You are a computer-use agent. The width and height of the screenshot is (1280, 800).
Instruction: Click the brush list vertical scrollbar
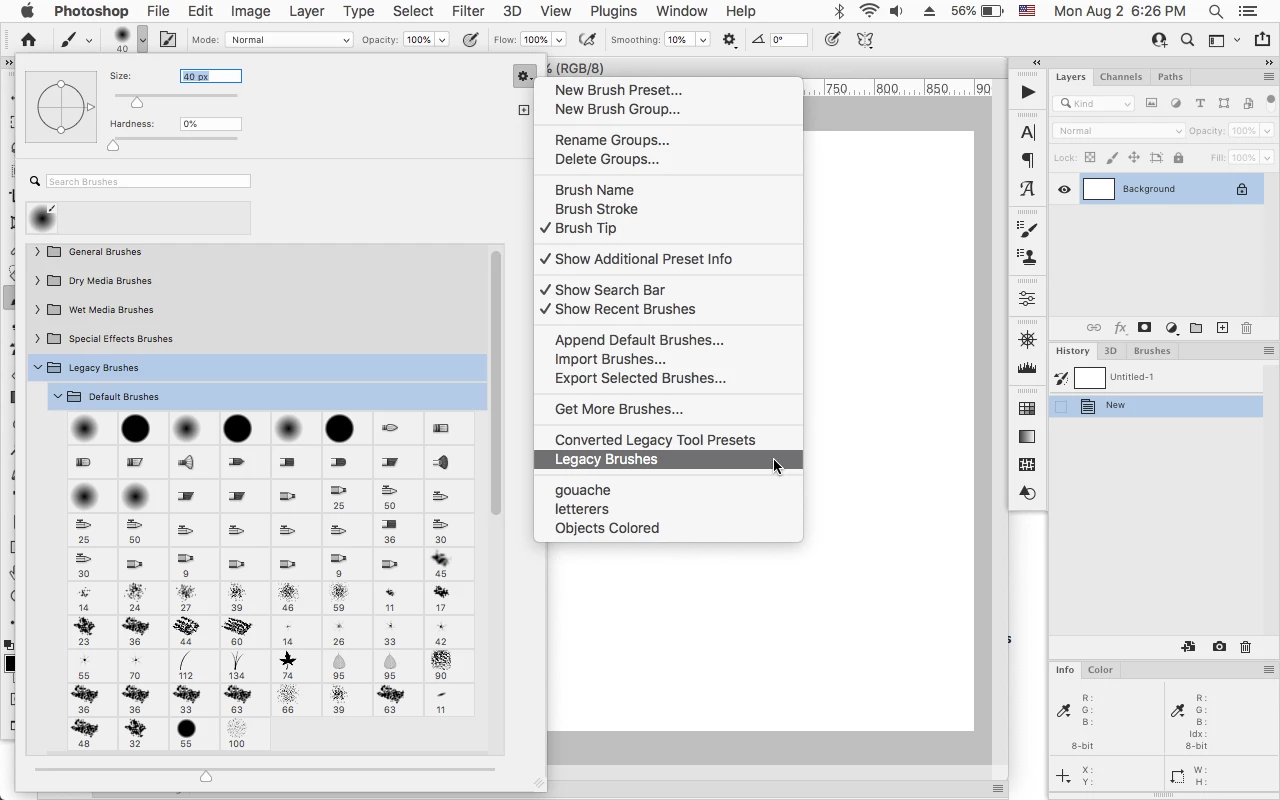pos(496,382)
